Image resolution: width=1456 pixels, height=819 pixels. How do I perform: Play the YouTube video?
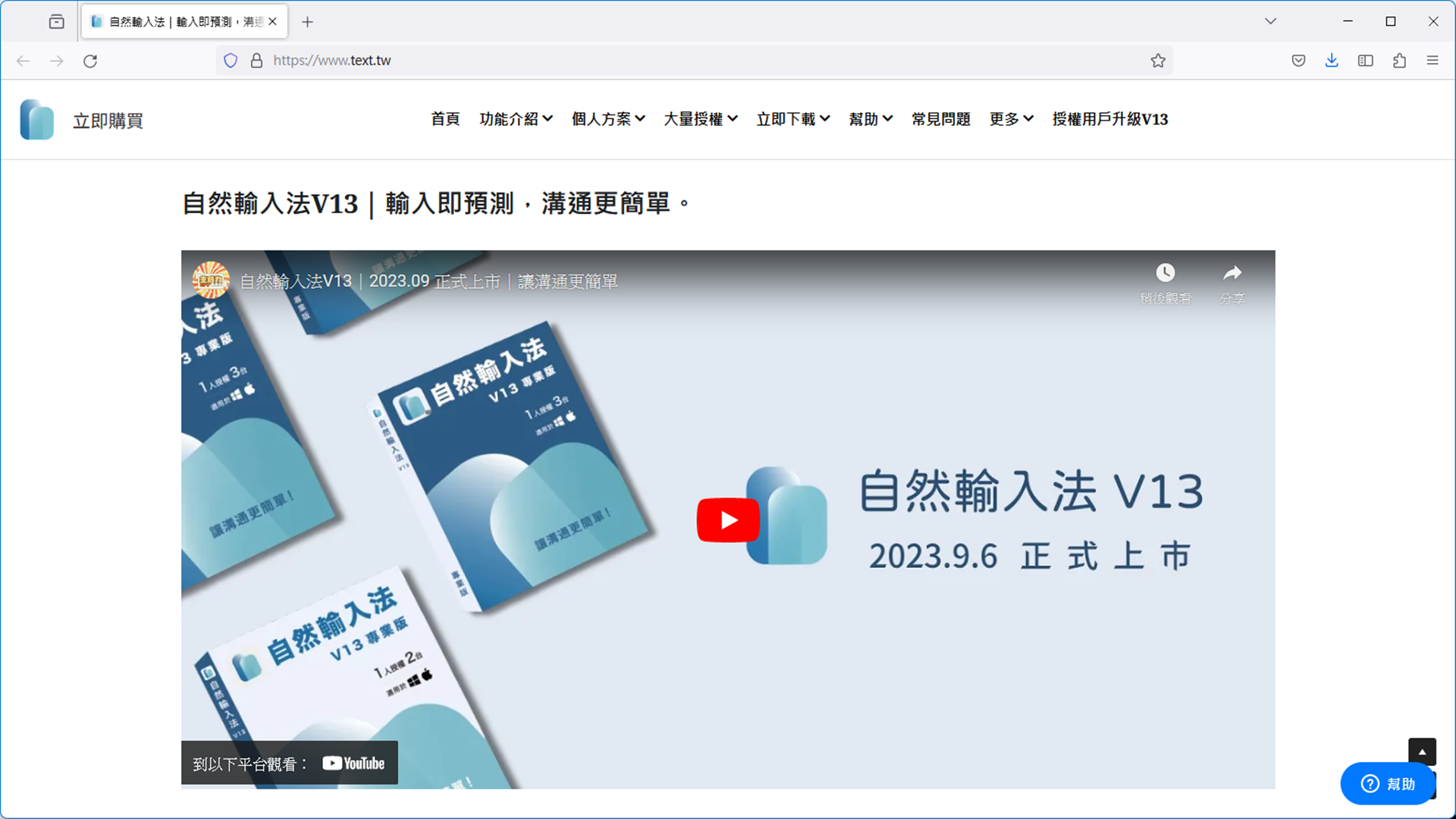tap(728, 520)
